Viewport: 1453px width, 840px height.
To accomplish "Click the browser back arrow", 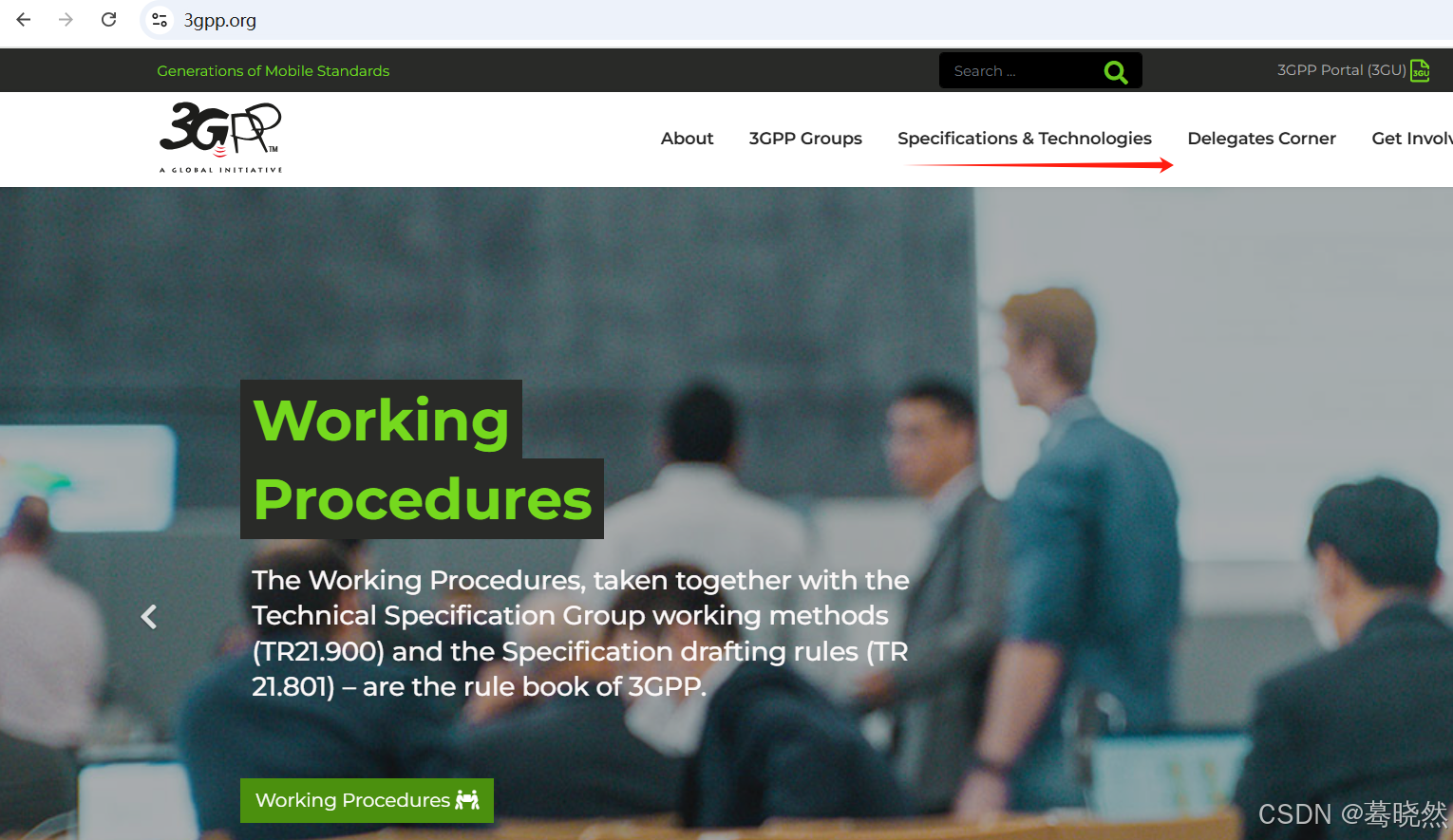I will pos(24,20).
